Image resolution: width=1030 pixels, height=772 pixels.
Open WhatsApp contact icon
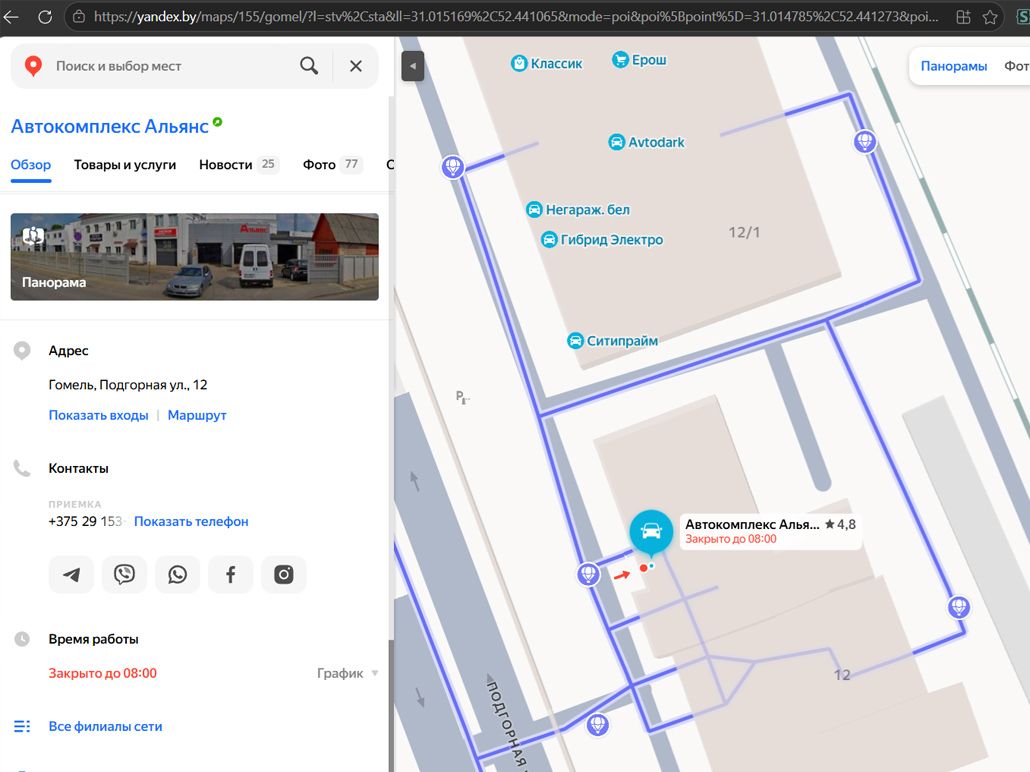point(177,575)
